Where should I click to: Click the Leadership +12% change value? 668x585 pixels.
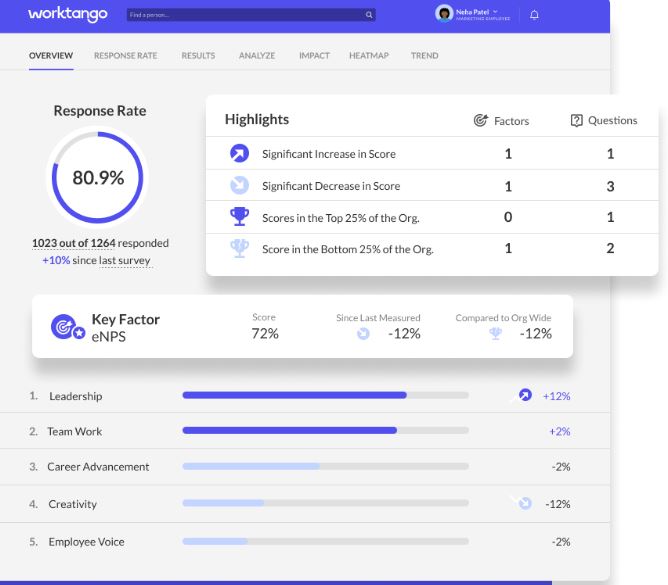[556, 396]
